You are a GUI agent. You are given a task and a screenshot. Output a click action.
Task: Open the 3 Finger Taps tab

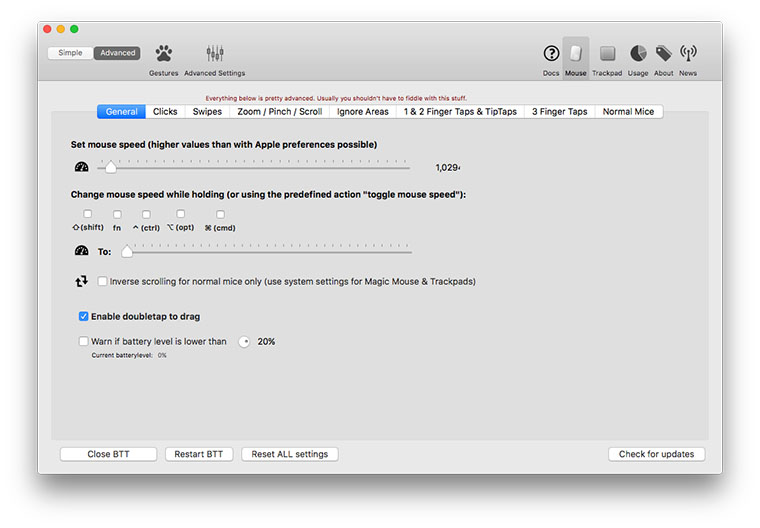point(560,112)
